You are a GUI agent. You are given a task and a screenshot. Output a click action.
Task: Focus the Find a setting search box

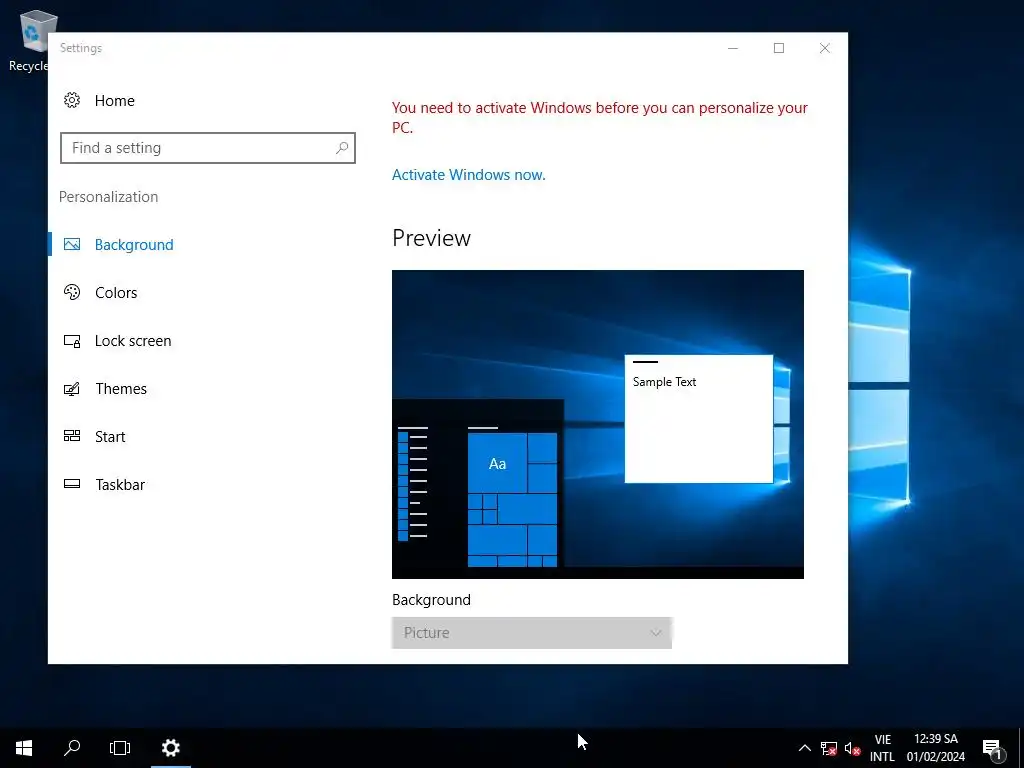tap(208, 148)
